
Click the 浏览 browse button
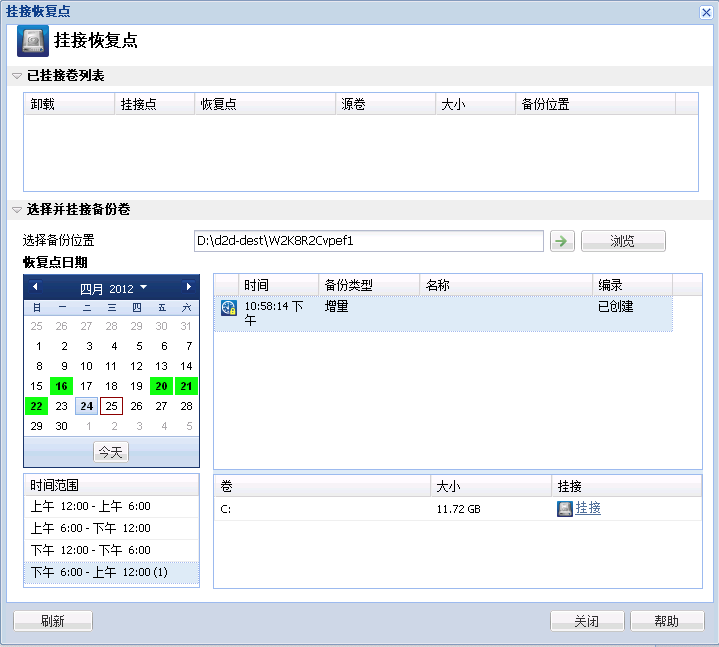pyautogui.click(x=623, y=241)
